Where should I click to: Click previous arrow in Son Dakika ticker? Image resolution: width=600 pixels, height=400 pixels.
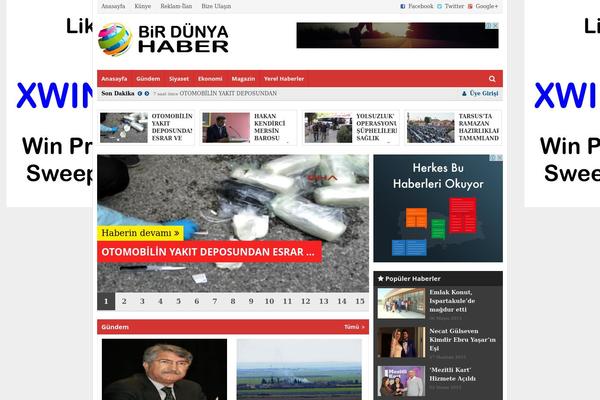click(140, 93)
